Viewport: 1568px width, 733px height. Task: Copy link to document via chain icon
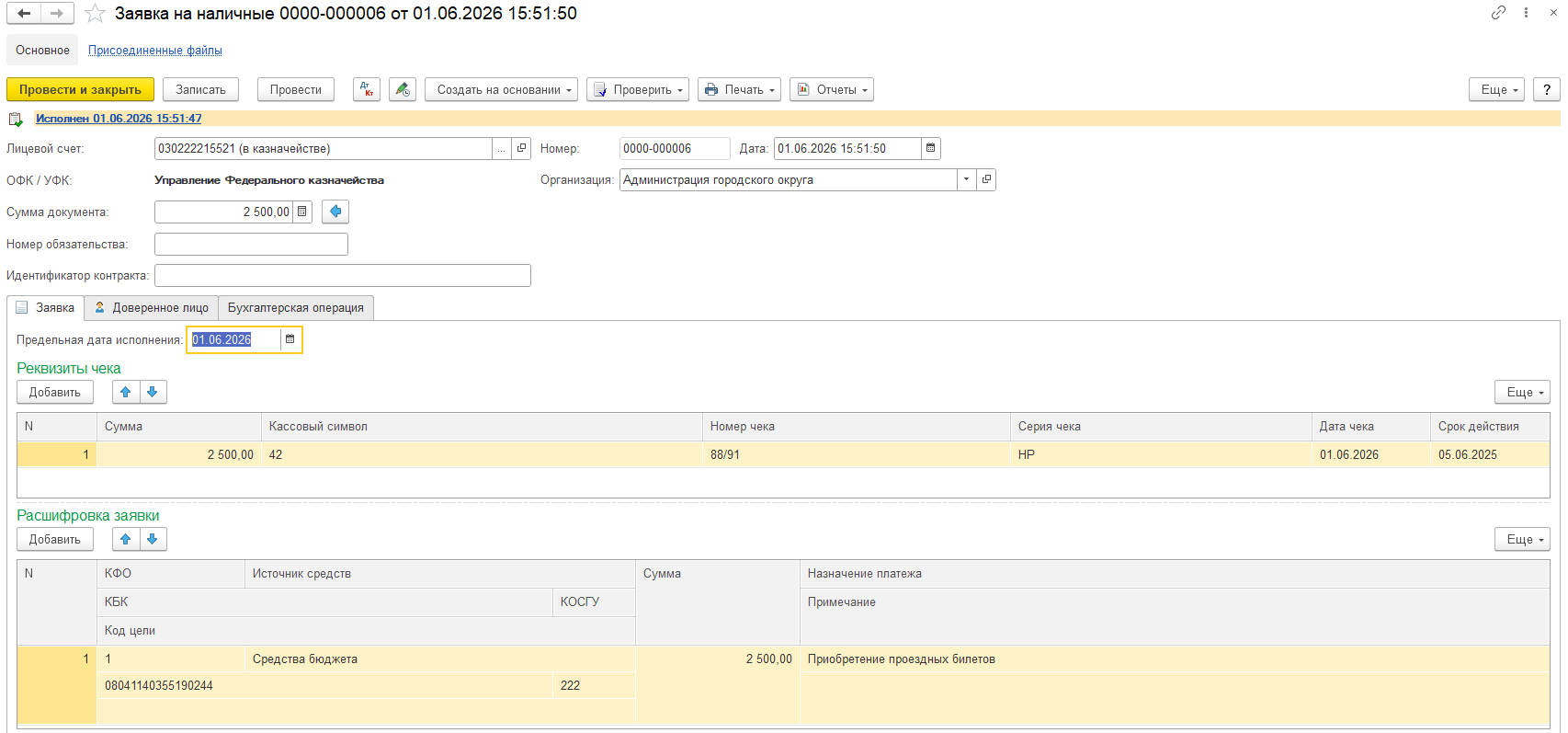coord(1498,13)
